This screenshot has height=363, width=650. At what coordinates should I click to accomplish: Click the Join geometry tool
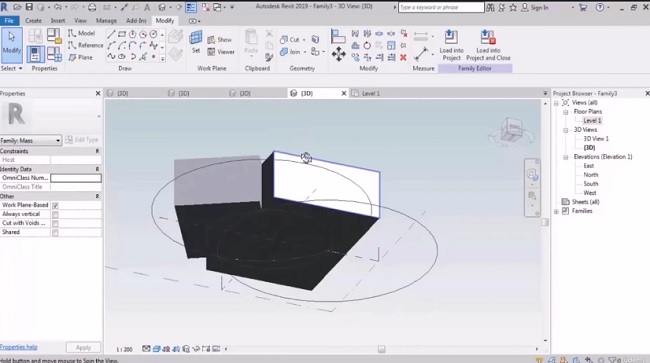(290, 52)
